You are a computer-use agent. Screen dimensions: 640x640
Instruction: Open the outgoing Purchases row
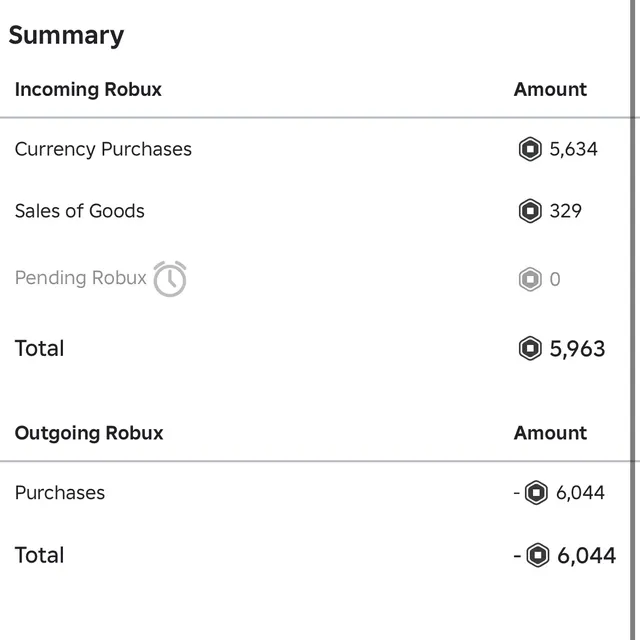coord(315,493)
